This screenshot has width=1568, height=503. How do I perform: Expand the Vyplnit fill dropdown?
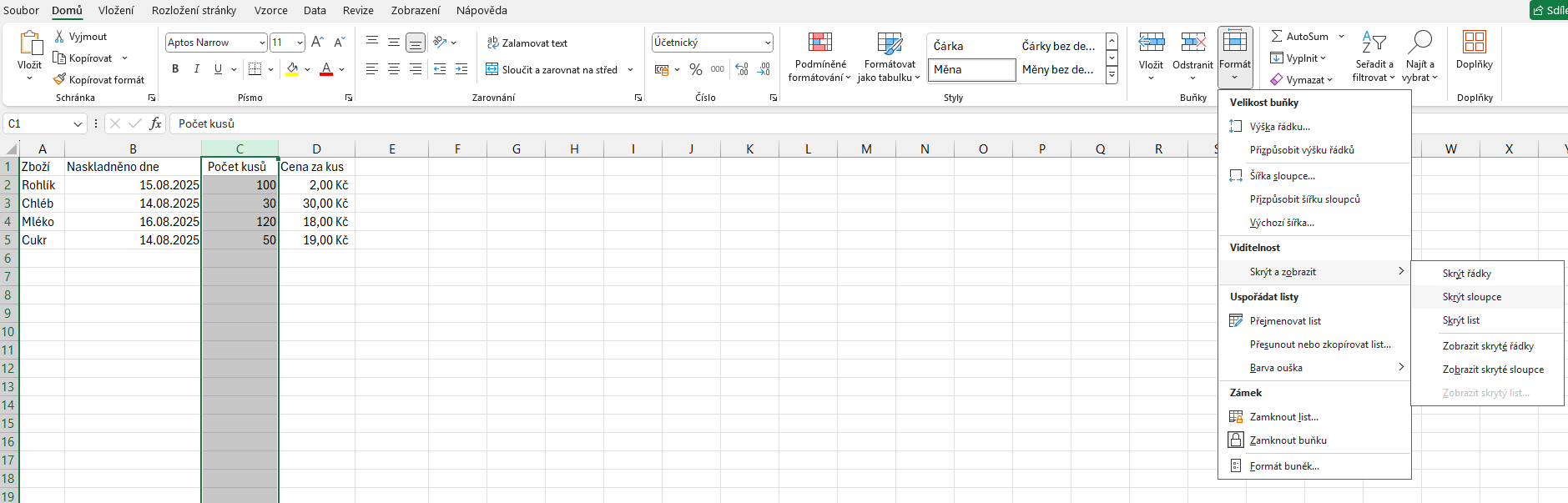coord(1323,58)
